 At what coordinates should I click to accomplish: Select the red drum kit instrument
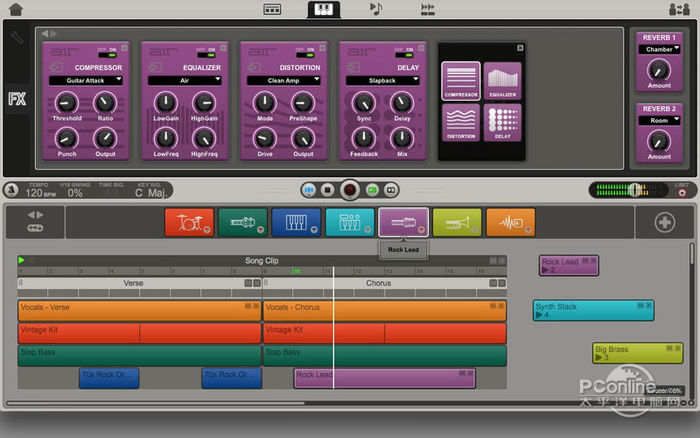pyautogui.click(x=189, y=222)
